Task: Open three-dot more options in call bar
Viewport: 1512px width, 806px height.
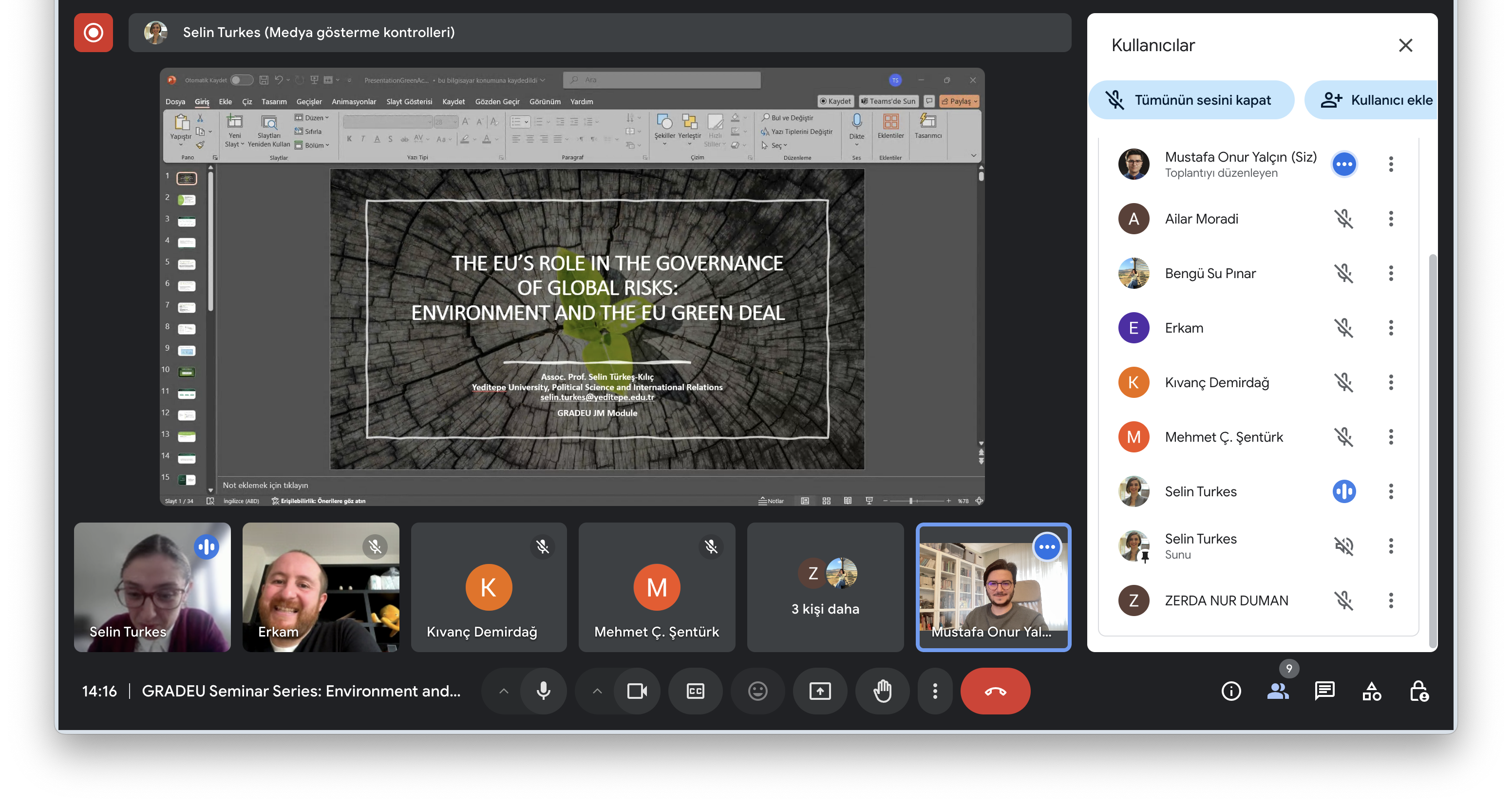Action: 935,691
